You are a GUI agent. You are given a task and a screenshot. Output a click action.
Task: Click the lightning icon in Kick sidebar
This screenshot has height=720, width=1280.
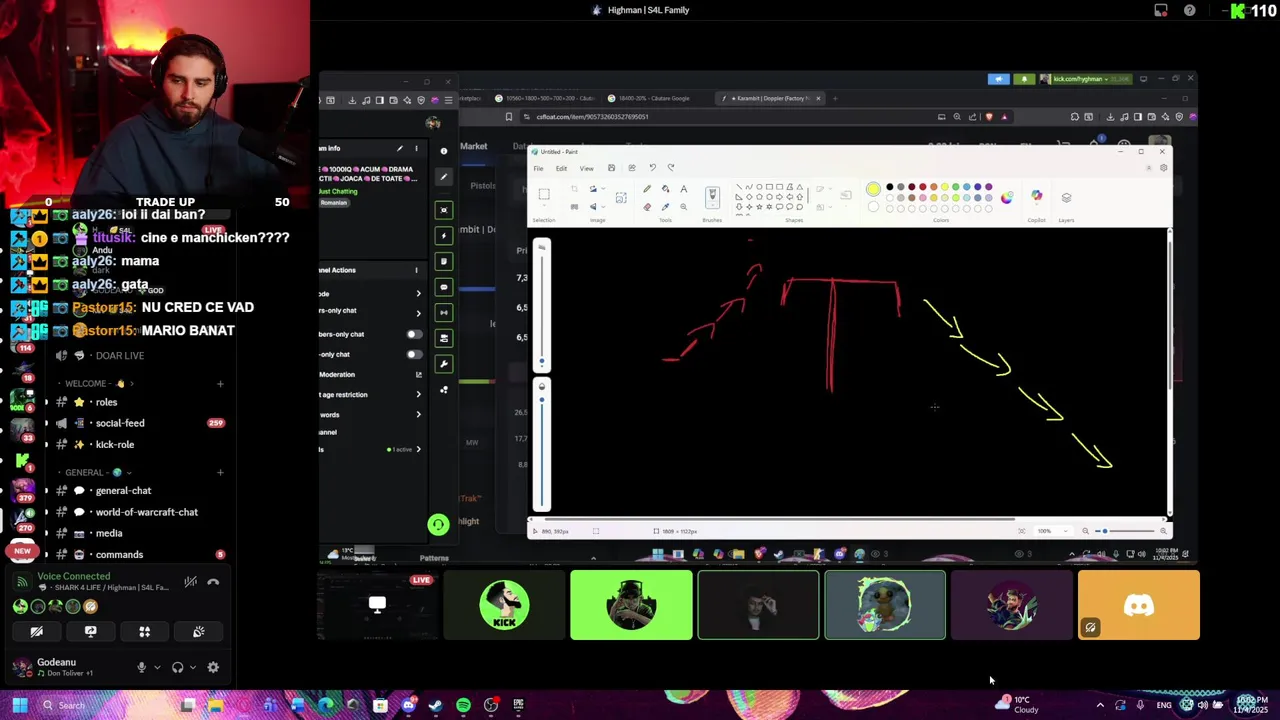pos(444,236)
